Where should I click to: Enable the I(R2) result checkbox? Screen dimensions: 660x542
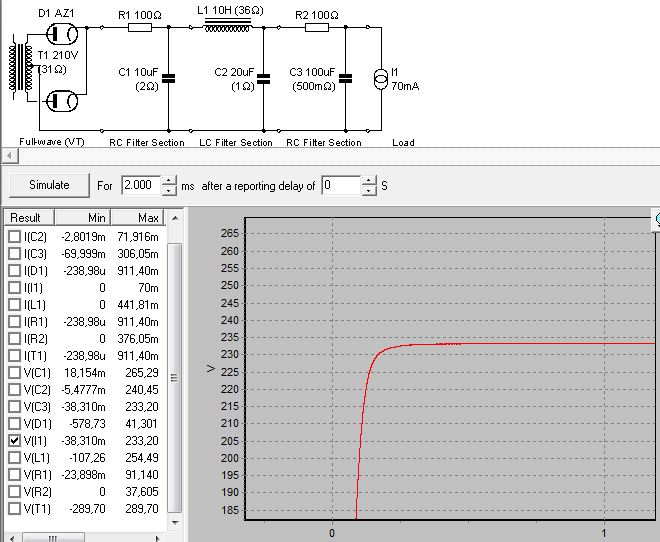coord(14,339)
